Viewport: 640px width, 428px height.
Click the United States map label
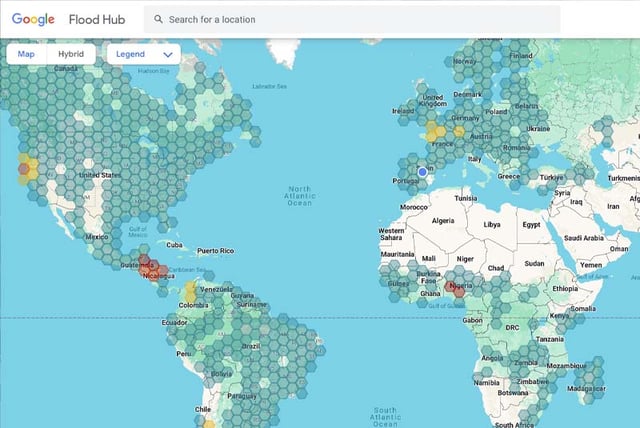pyautogui.click(x=100, y=175)
